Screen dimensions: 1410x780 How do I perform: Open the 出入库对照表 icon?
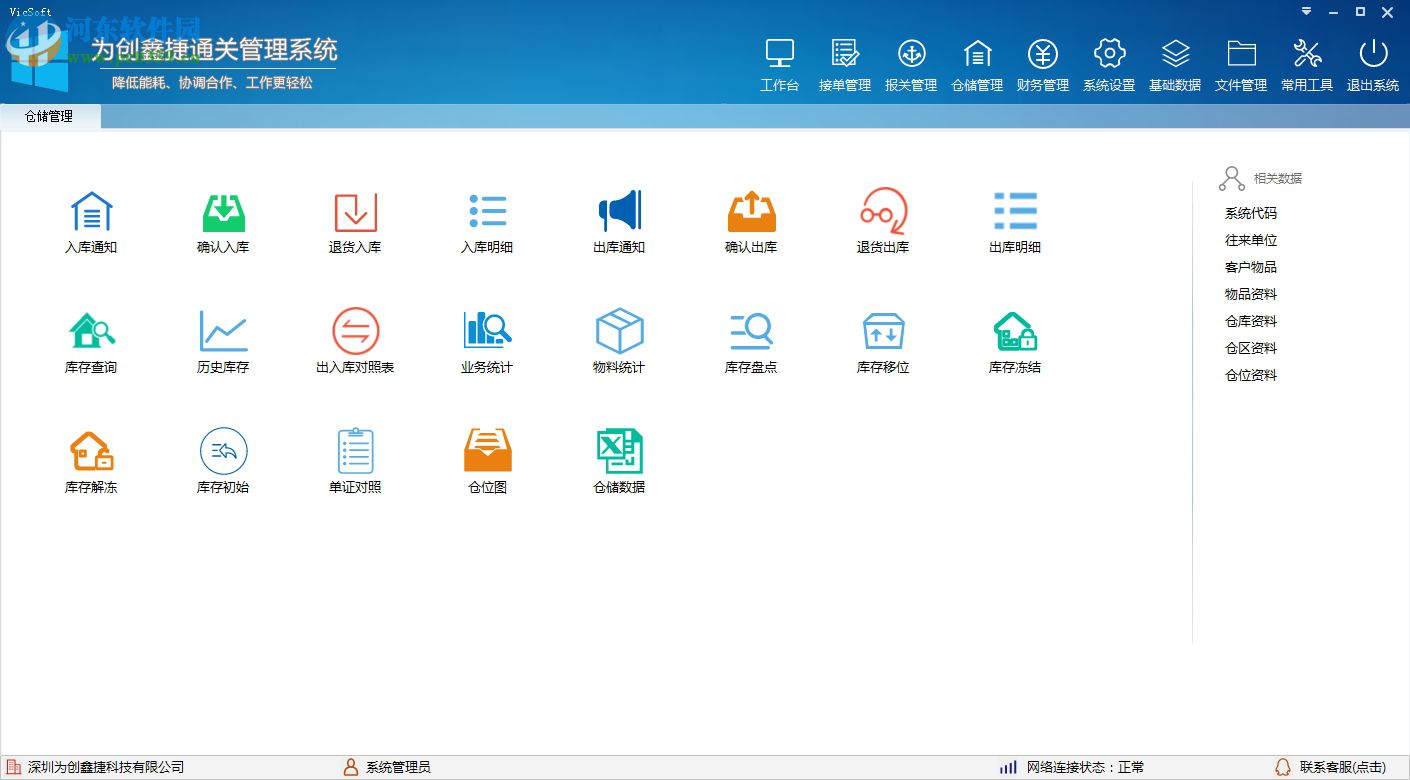tap(355, 330)
